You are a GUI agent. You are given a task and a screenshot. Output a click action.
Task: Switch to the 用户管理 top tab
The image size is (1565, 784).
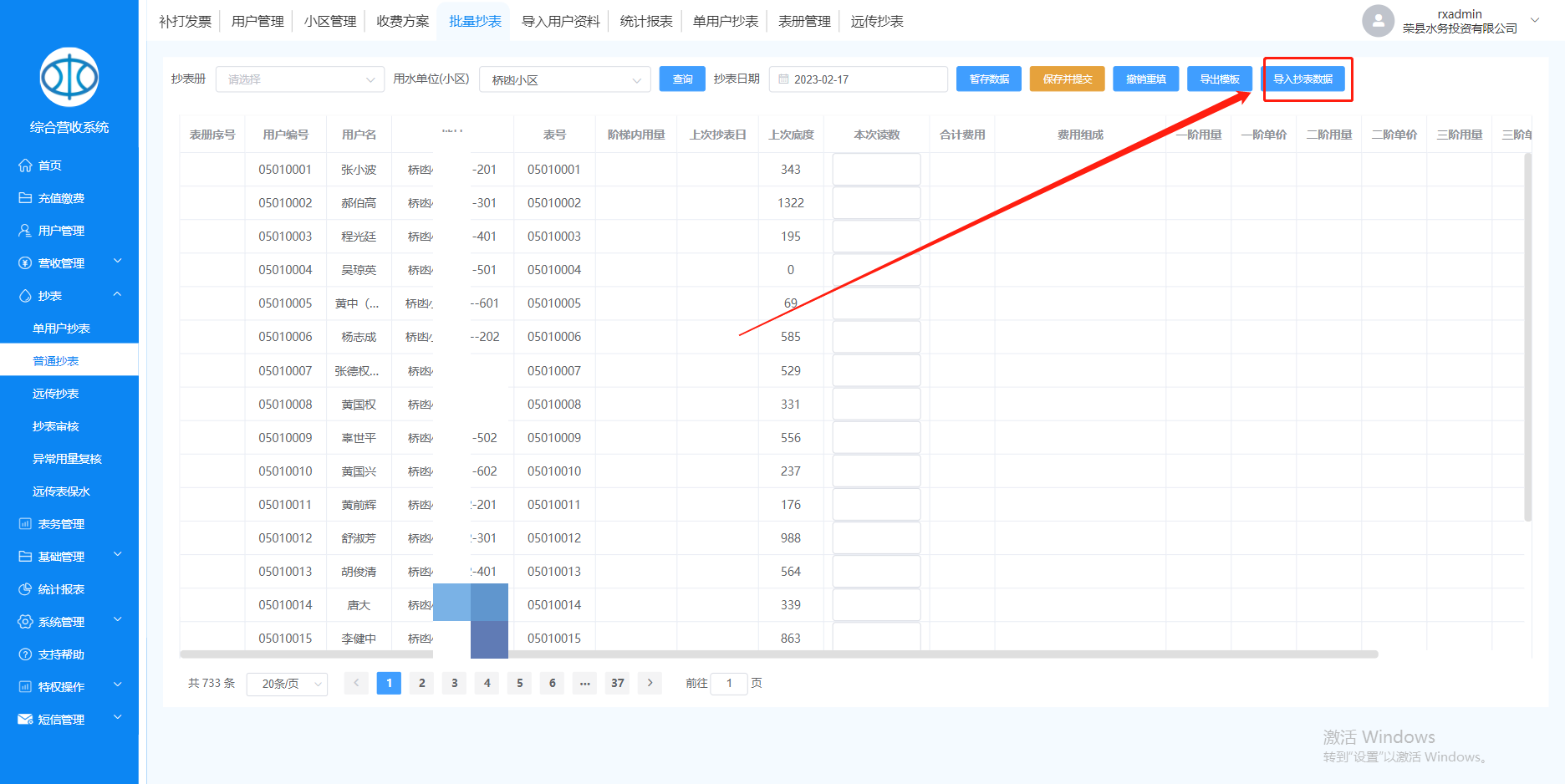(257, 21)
